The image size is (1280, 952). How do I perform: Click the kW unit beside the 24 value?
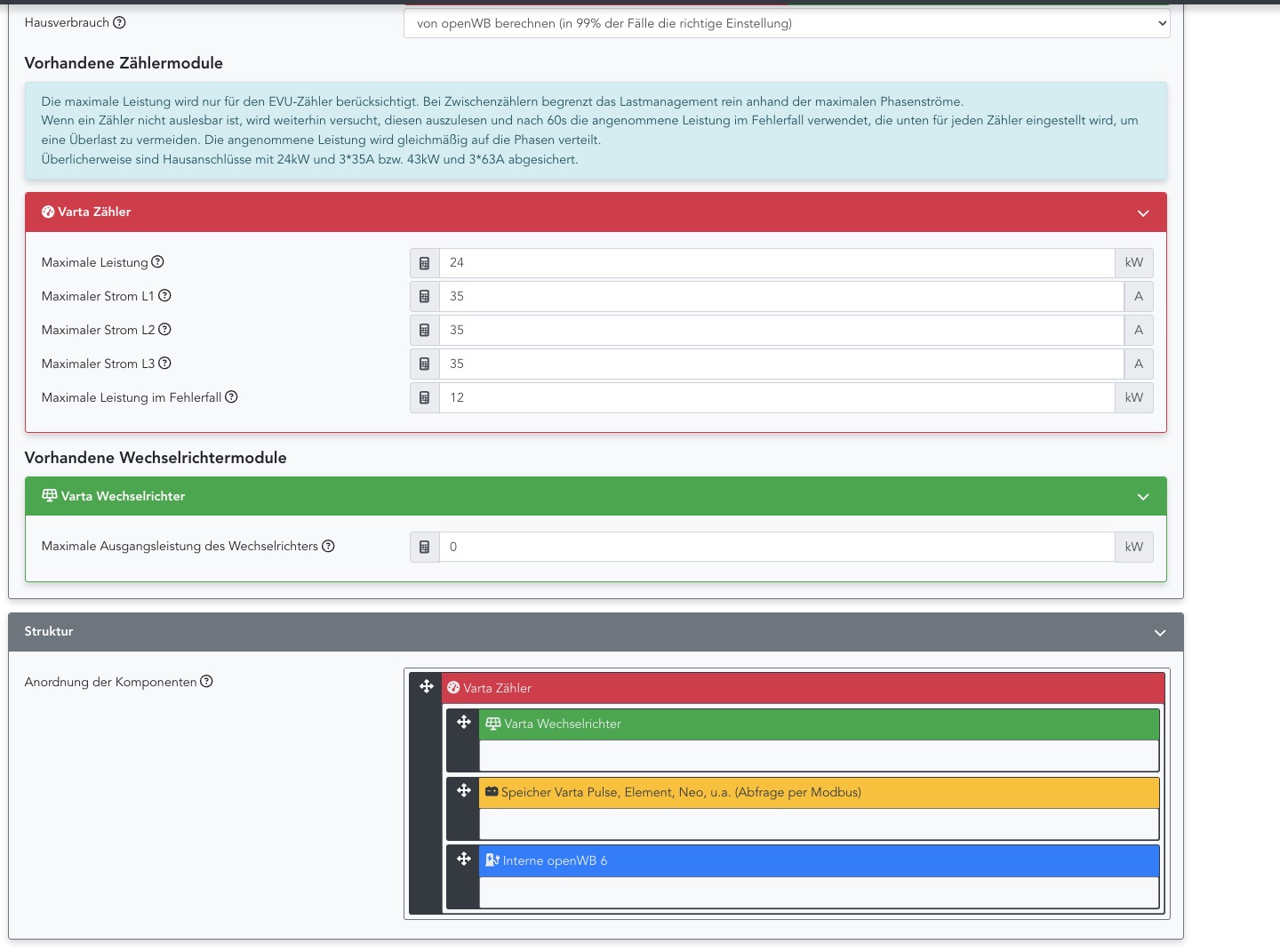(x=1134, y=263)
